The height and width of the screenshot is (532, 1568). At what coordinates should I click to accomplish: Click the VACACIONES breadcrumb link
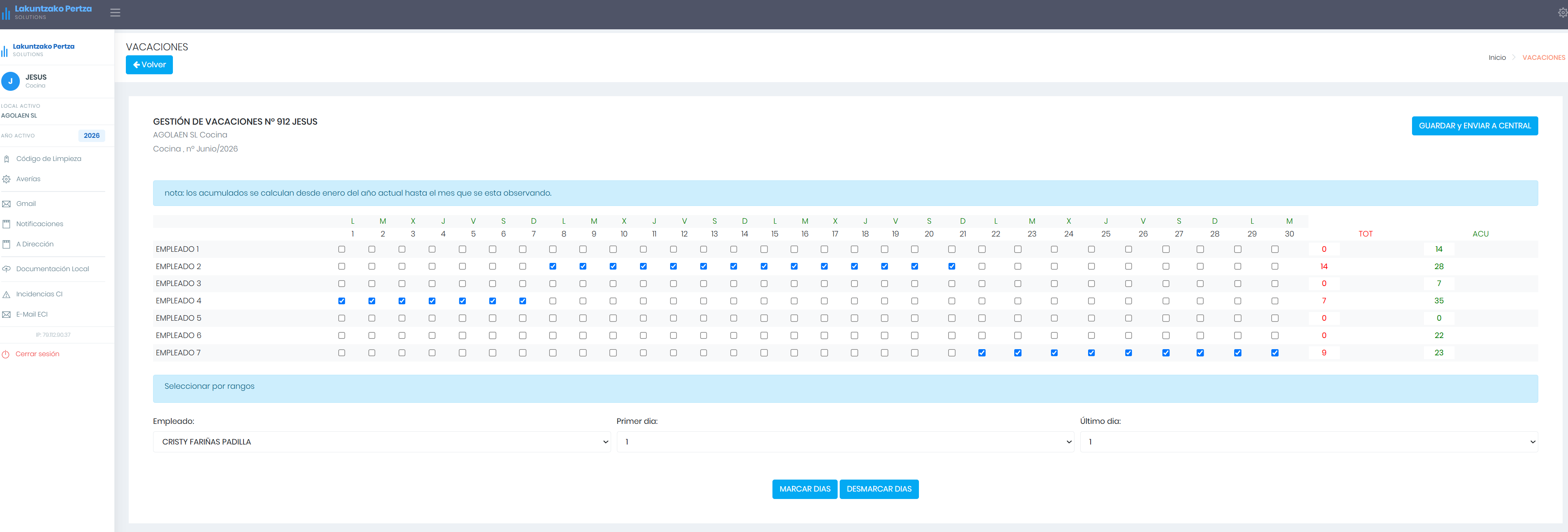[x=1543, y=58]
